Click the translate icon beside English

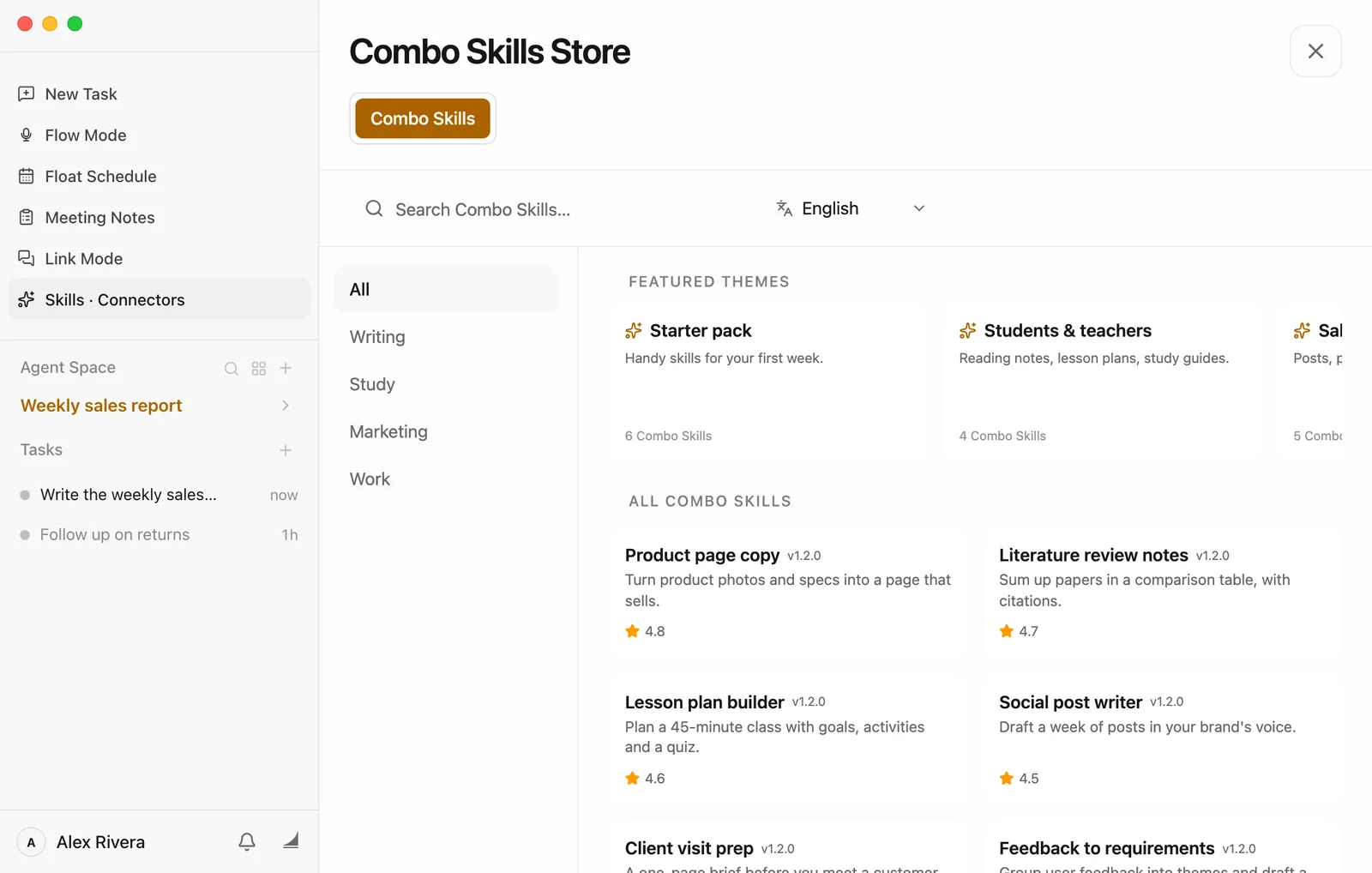[784, 208]
